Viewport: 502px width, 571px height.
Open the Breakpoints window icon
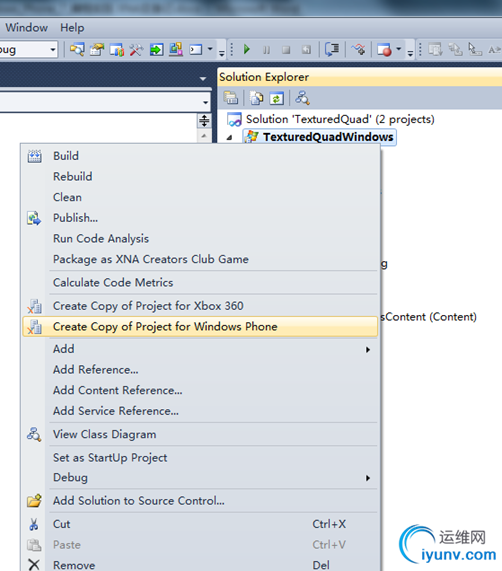coord(384,49)
